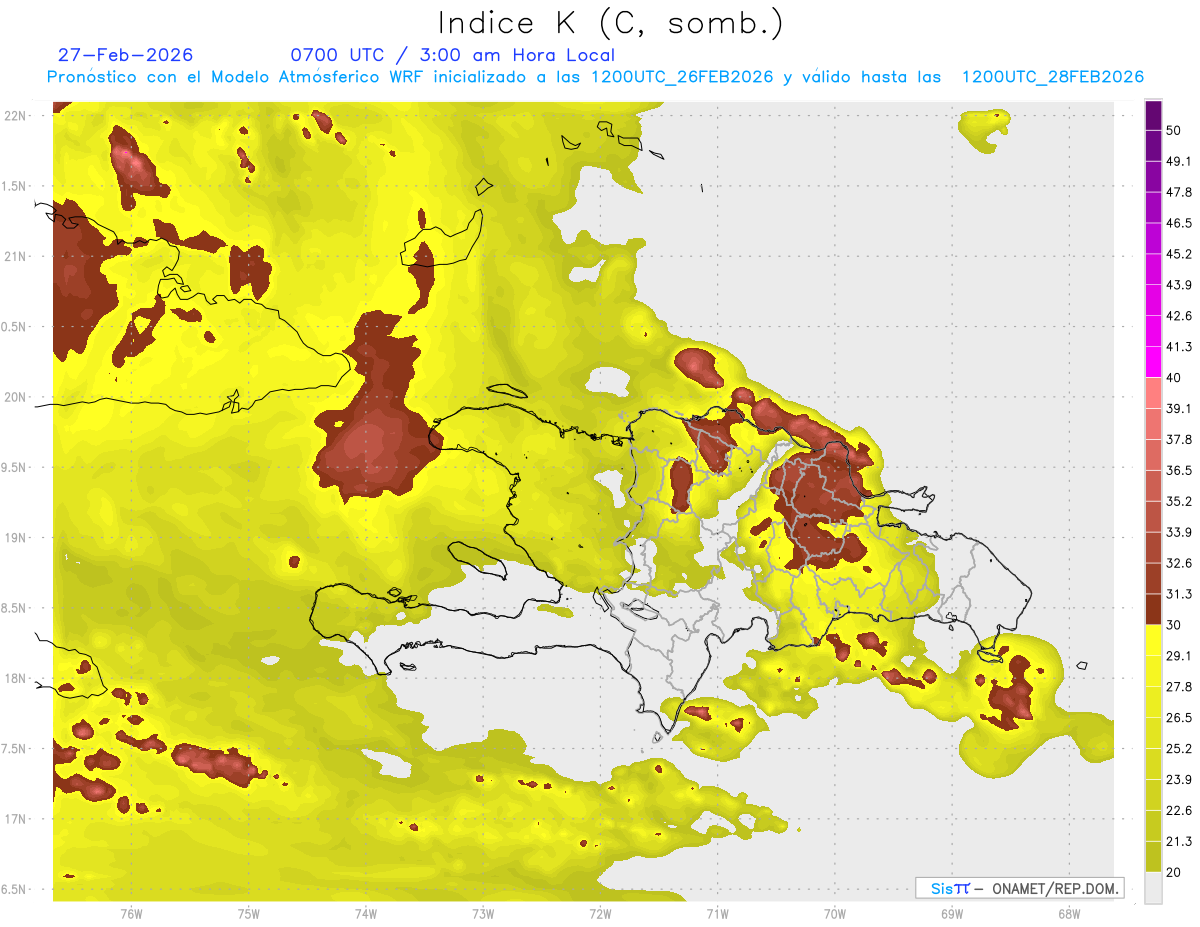Click the magenta swatch between 40 and 41.3
Viewport: 1200px width, 927px height.
[x=1154, y=362]
